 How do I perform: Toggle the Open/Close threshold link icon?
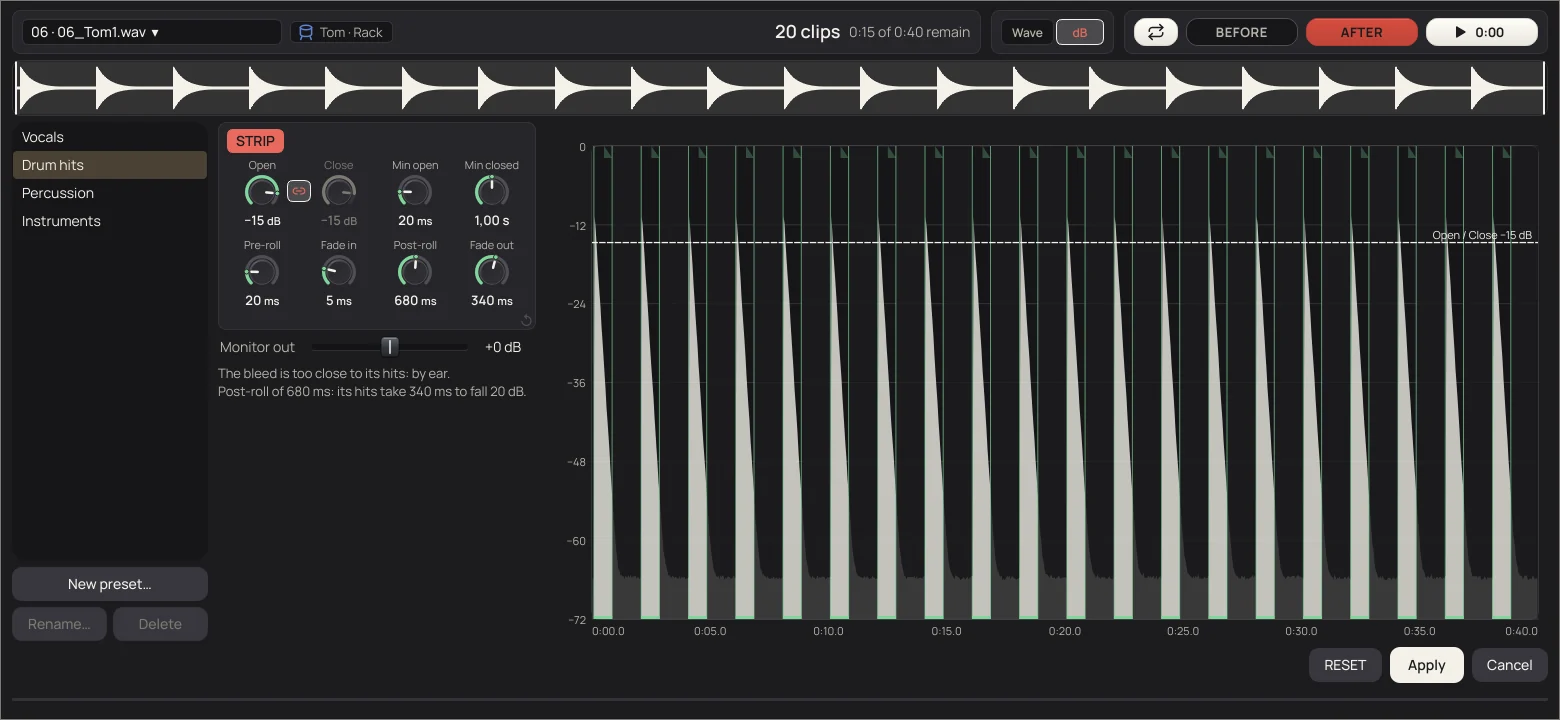click(299, 191)
